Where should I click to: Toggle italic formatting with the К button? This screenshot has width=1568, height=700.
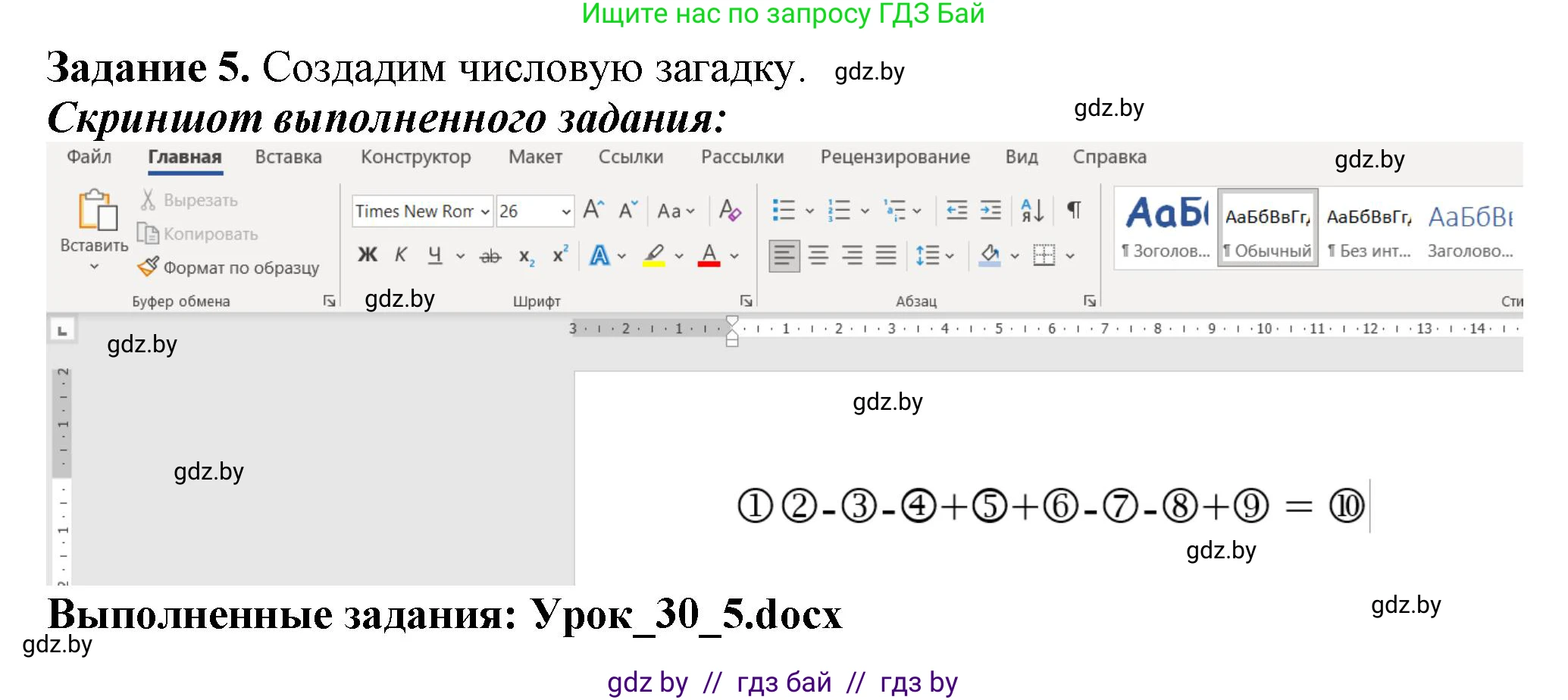point(401,255)
